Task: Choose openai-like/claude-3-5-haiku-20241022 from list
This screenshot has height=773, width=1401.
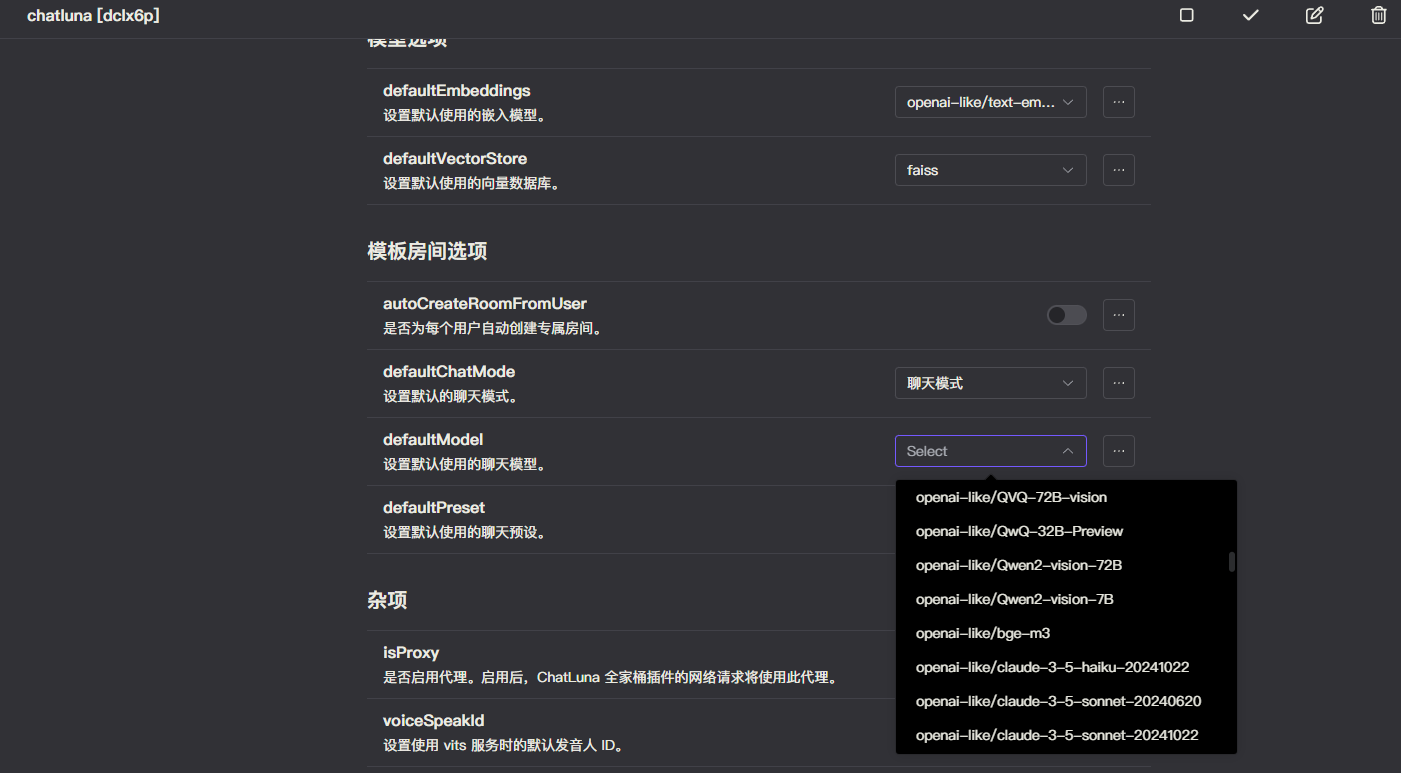Action: [x=1052, y=667]
